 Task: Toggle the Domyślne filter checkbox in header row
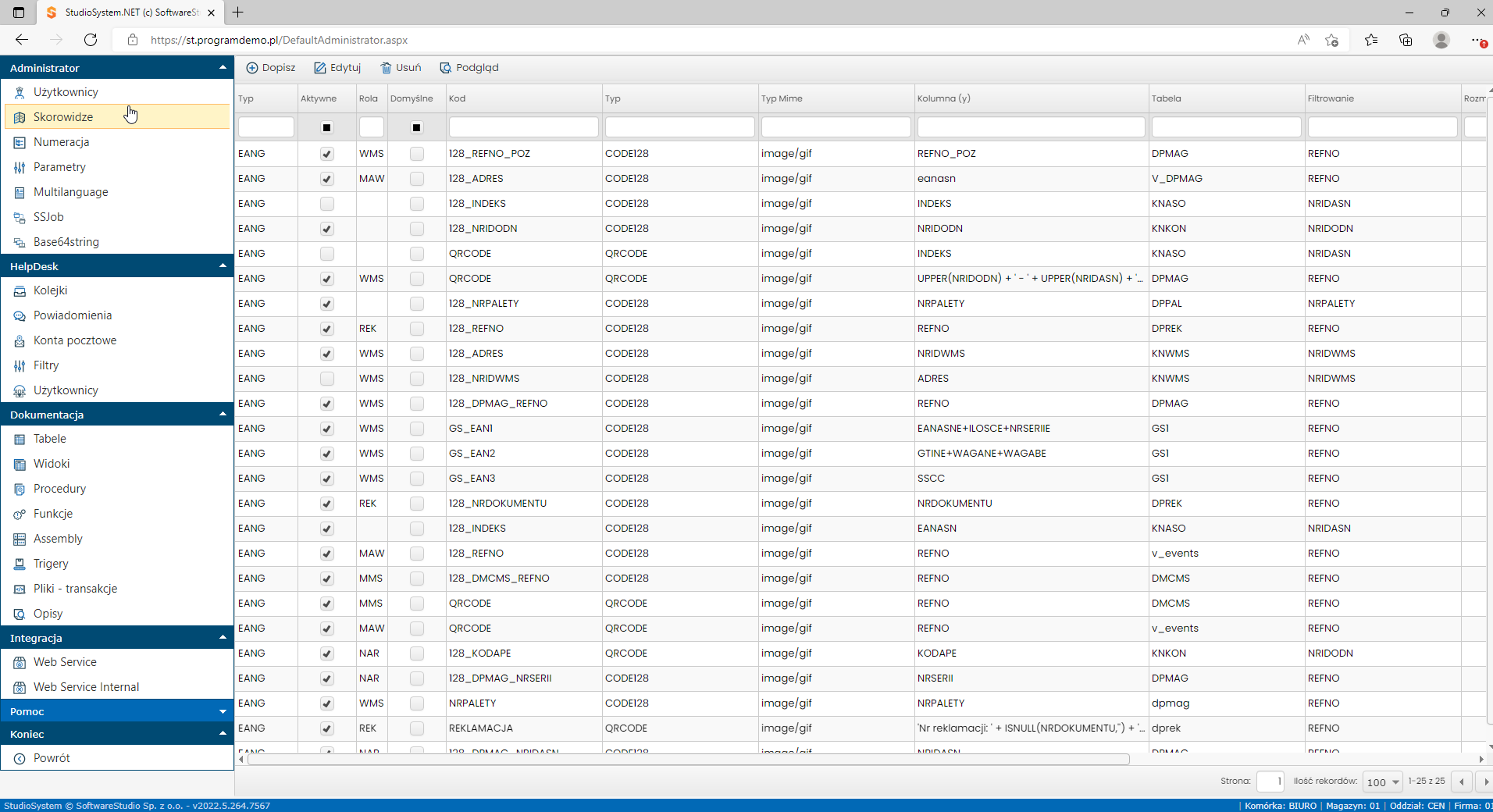click(417, 127)
